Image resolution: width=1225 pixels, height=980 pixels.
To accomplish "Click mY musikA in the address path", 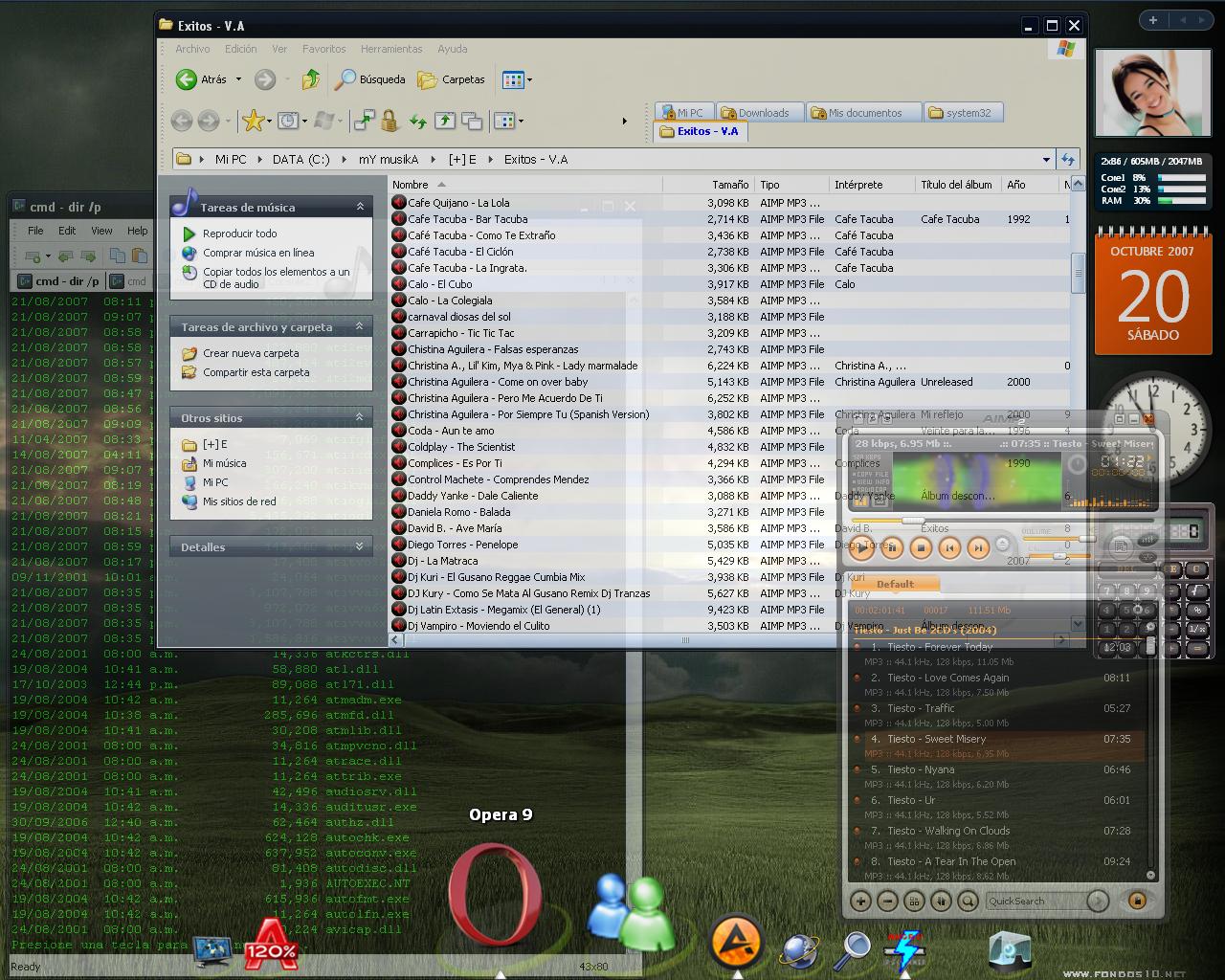I will coord(388,160).
